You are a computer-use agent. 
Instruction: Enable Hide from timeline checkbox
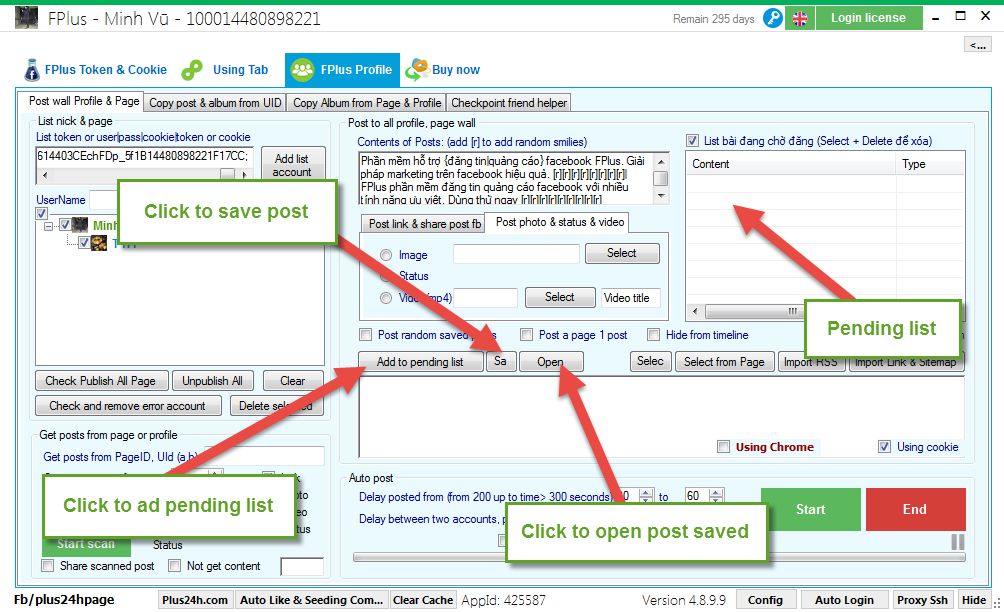coord(654,334)
